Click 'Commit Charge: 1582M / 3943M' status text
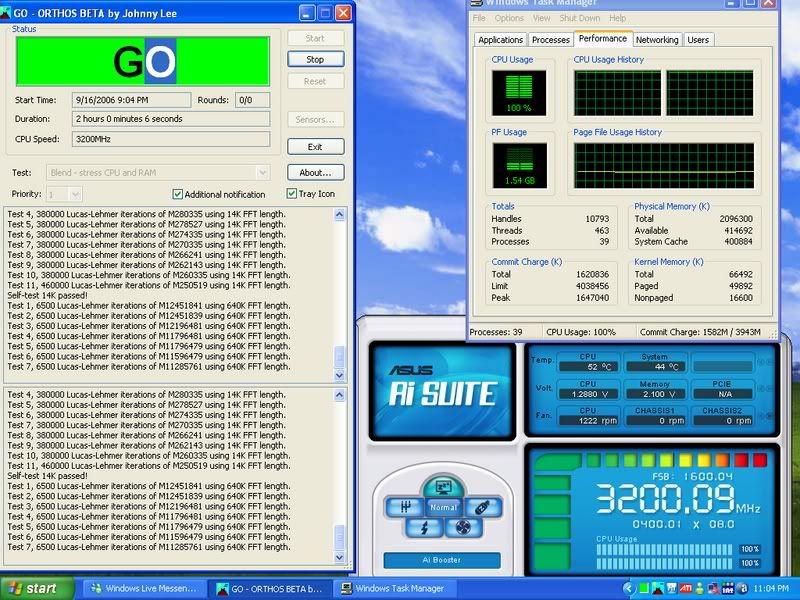Screen dimensions: 800x600 click(700, 332)
